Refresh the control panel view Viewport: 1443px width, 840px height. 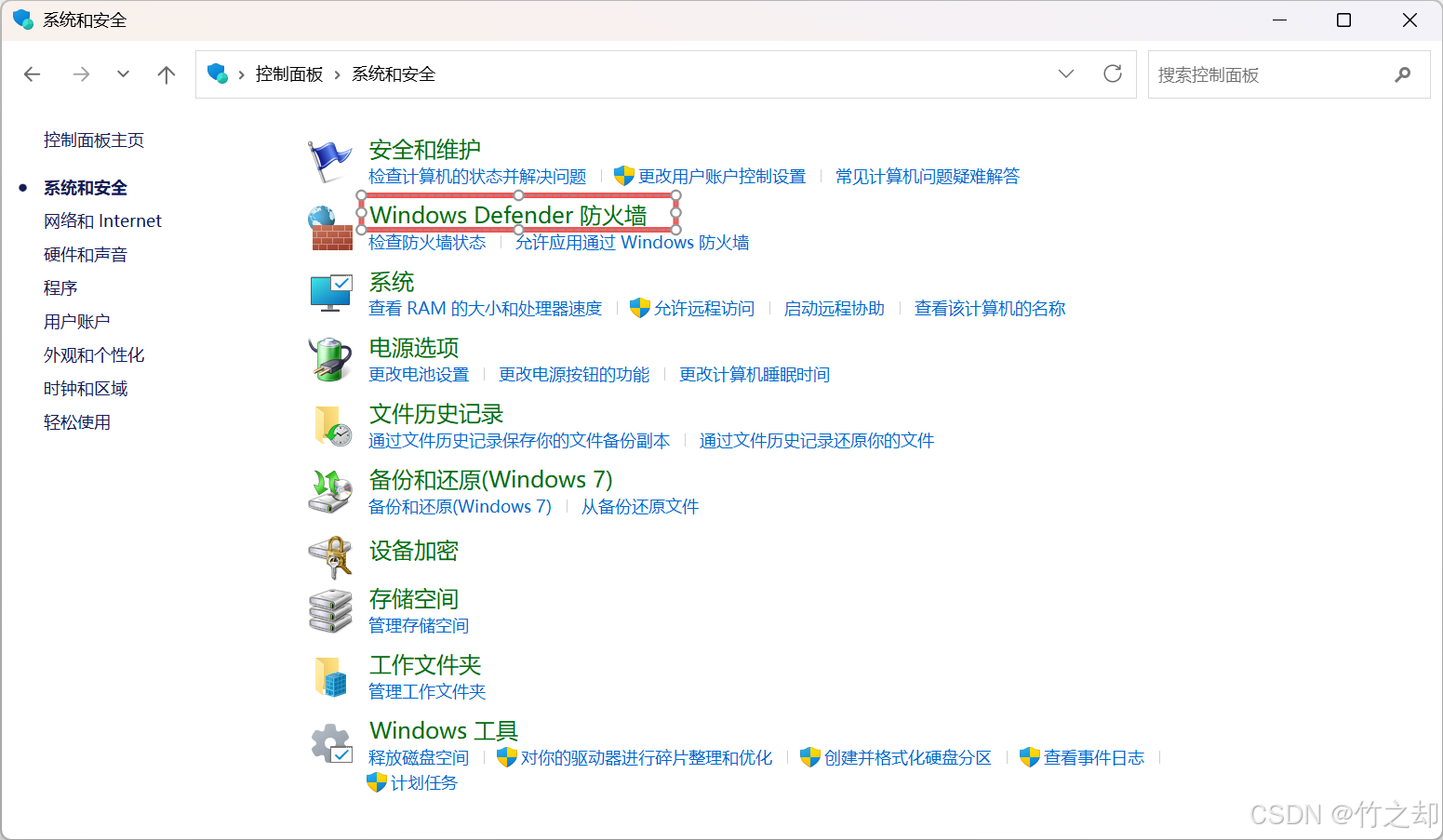pos(1113,73)
